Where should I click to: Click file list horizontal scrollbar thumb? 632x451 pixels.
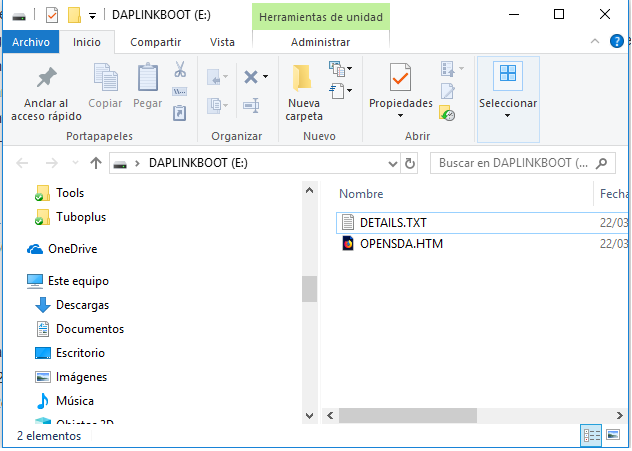click(x=407, y=416)
